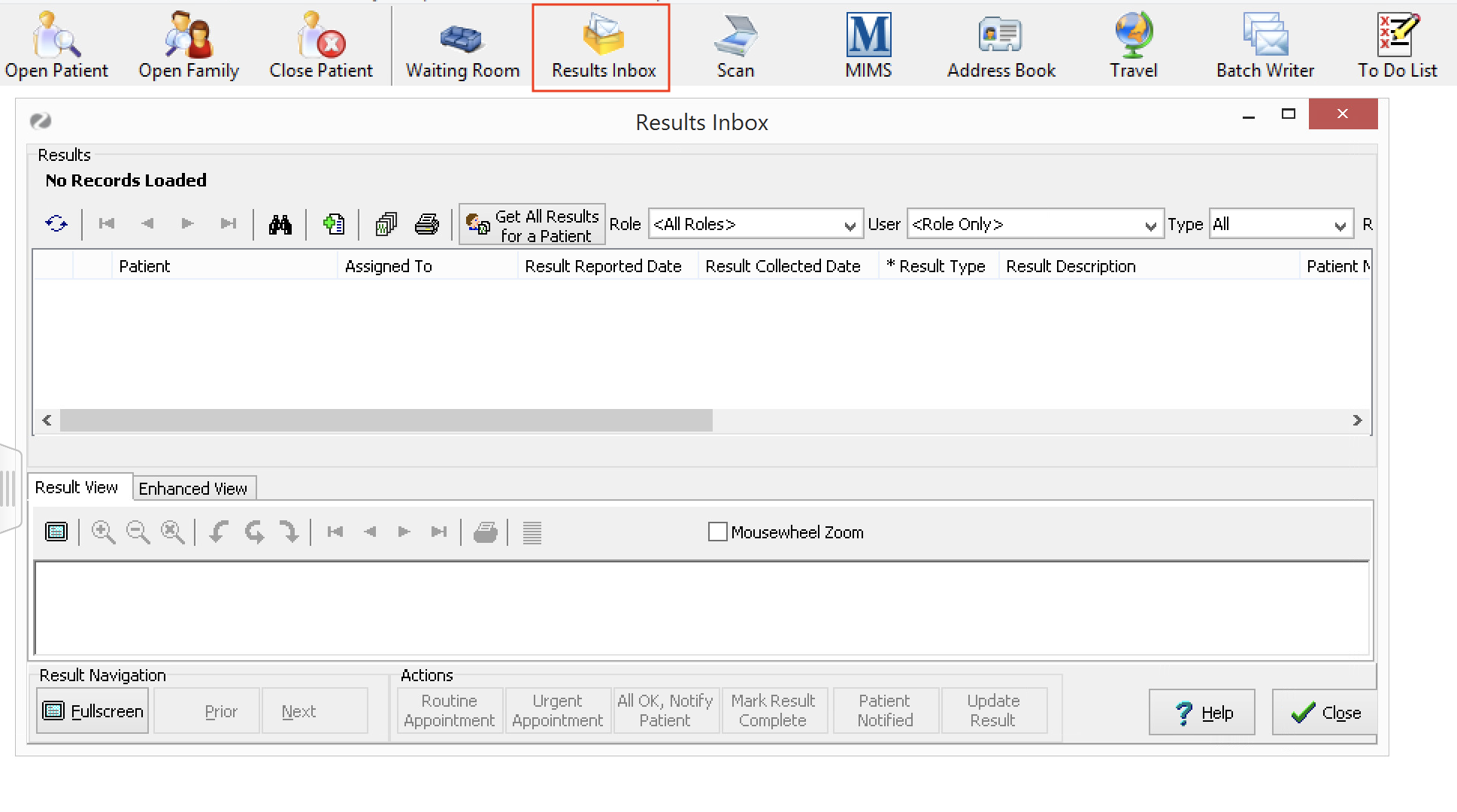Print results list using printer icon
This screenshot has height=812, width=1457.
click(427, 224)
